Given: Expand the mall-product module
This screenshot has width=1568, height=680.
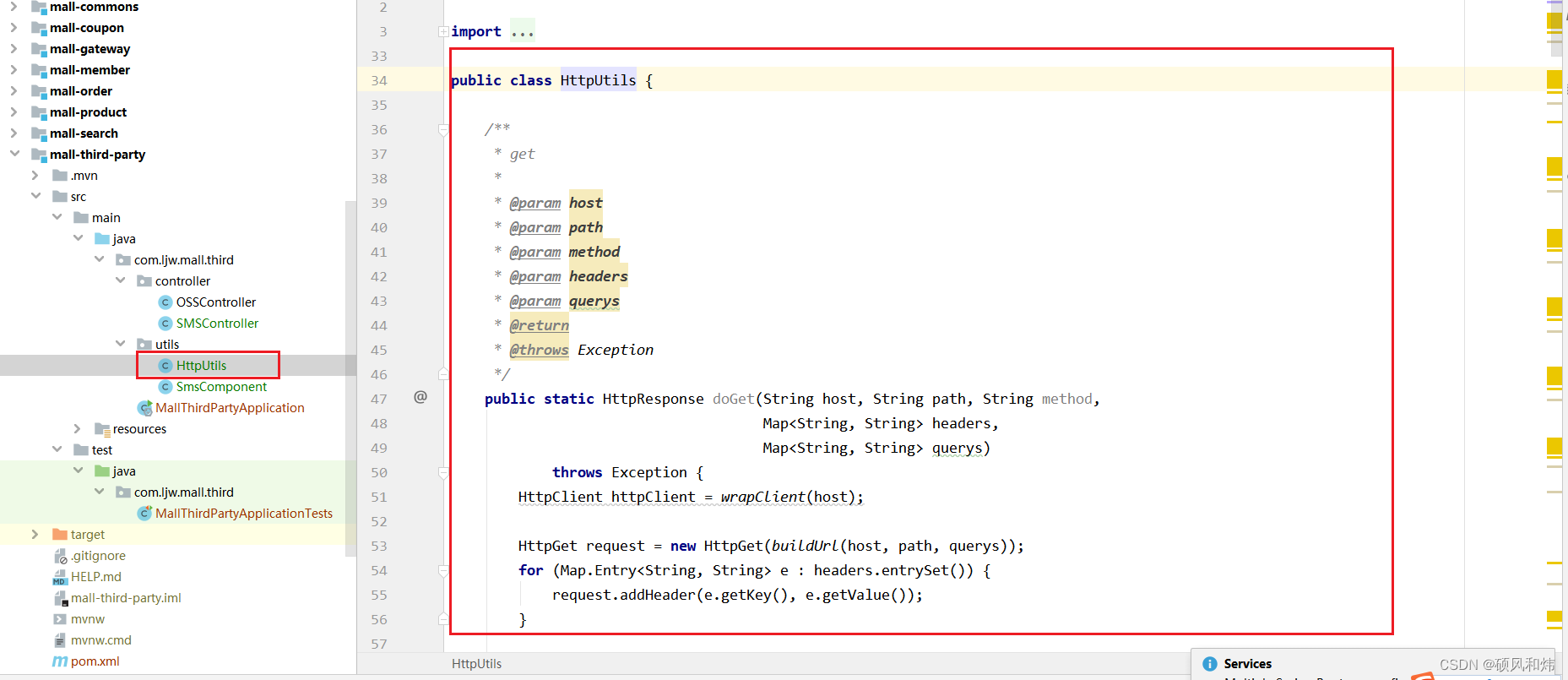Looking at the screenshot, I should (14, 112).
